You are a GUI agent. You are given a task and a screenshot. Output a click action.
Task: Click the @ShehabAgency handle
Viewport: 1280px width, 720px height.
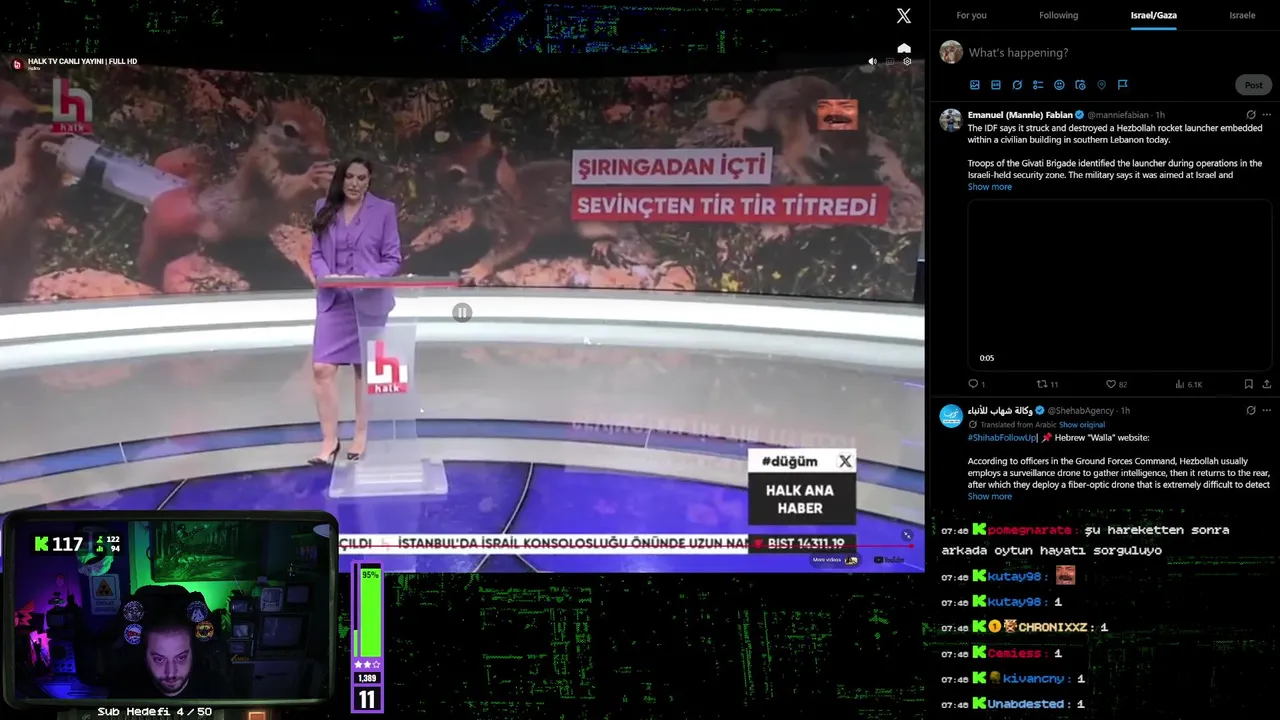click(1082, 411)
